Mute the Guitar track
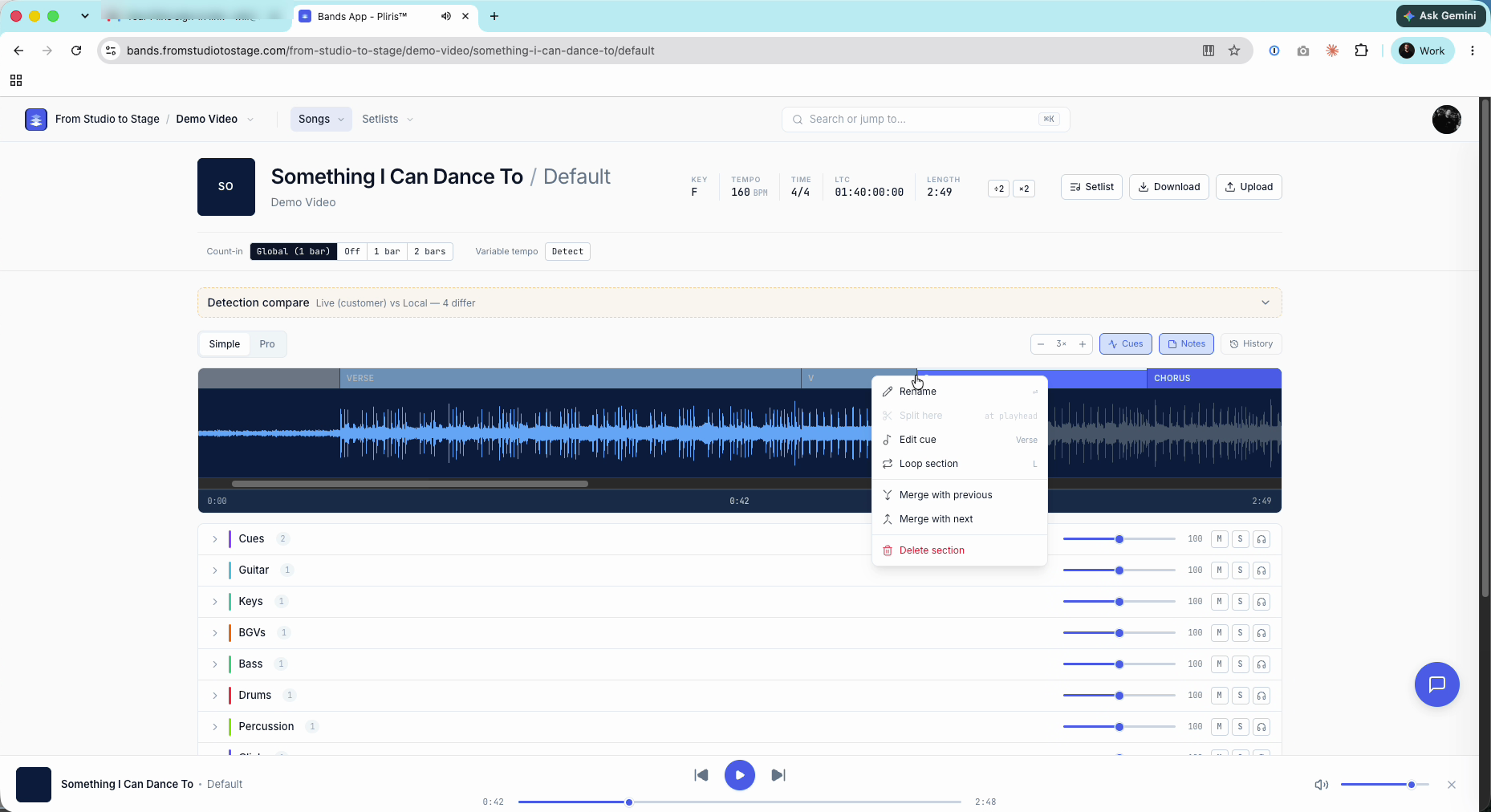This screenshot has width=1491, height=812. click(1219, 570)
